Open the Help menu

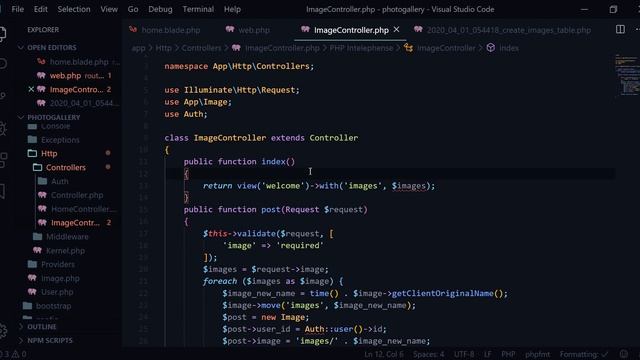[232, 9]
